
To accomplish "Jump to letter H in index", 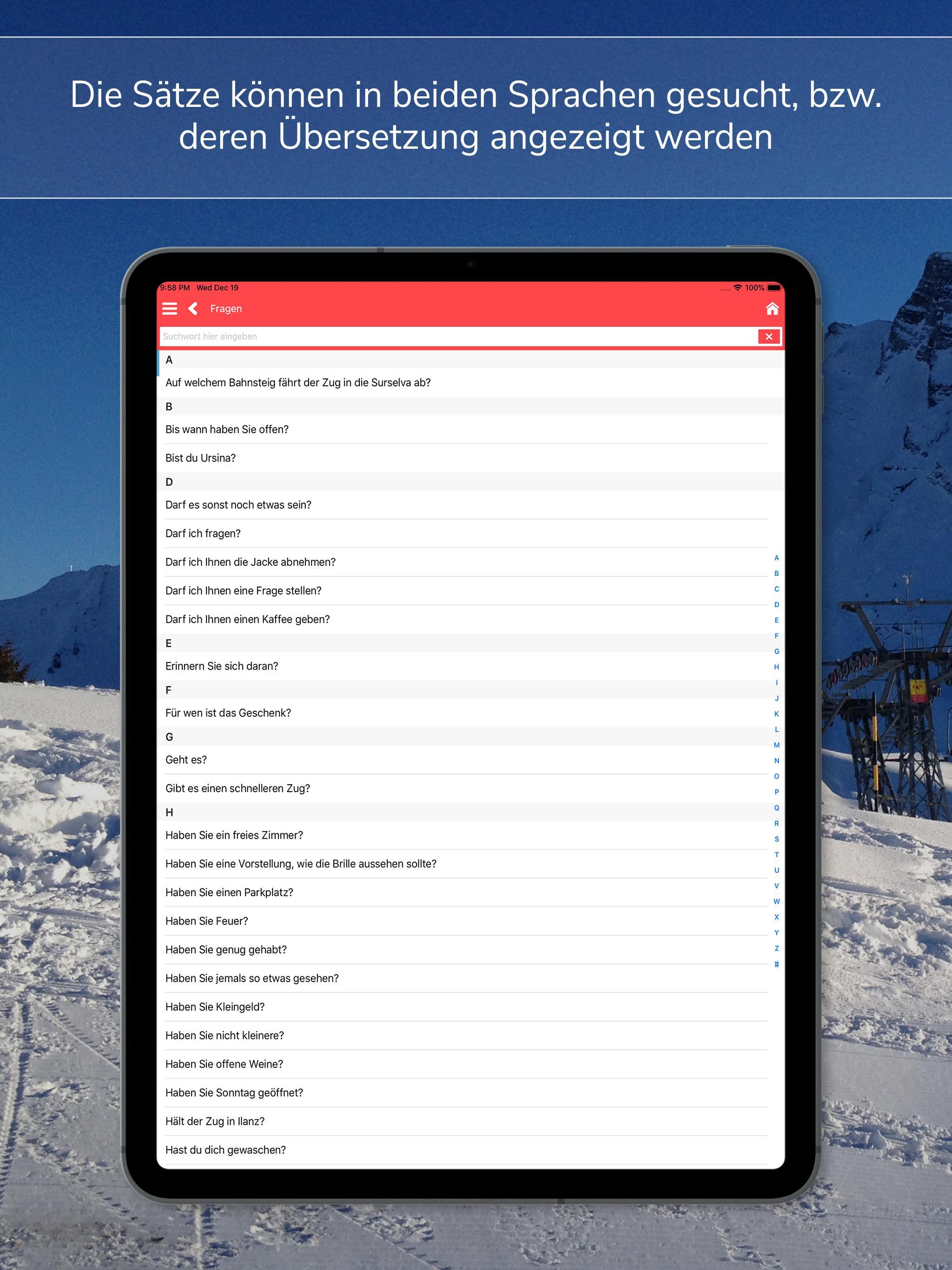I will pyautogui.click(x=776, y=667).
